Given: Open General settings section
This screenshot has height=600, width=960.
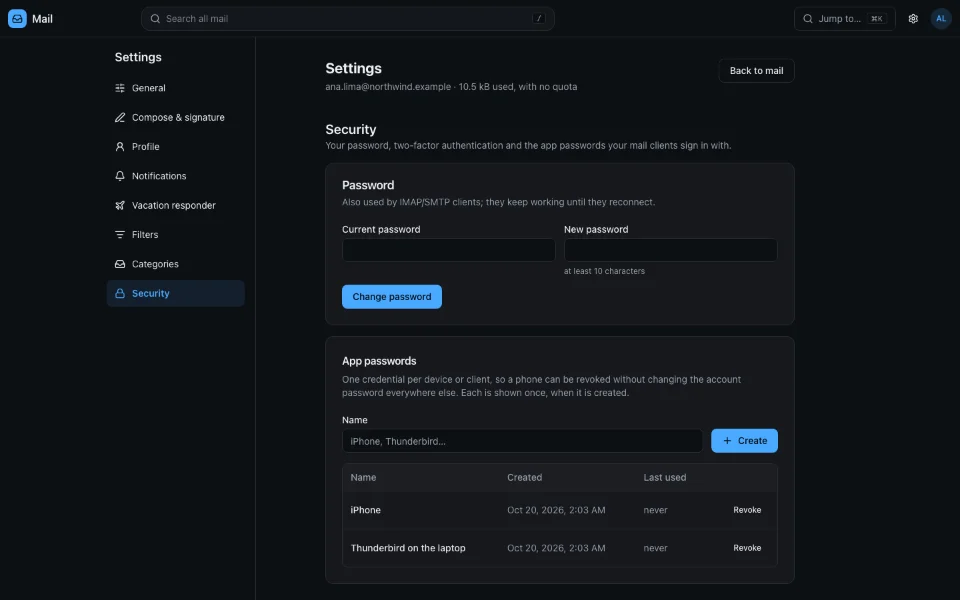Looking at the screenshot, I should coord(176,88).
